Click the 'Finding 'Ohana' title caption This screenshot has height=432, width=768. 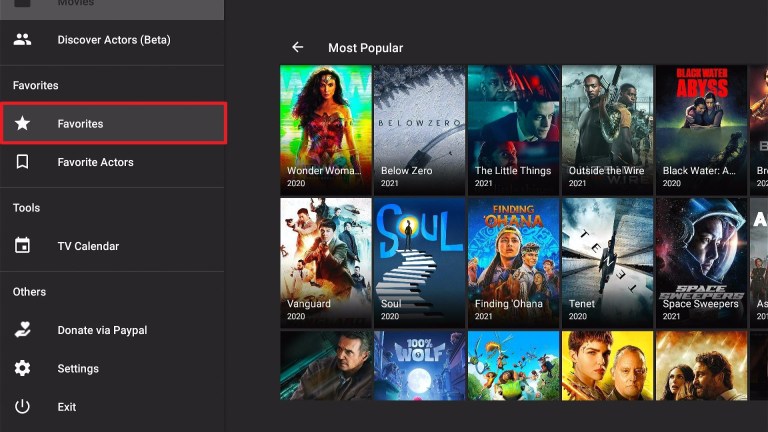pyautogui.click(x=508, y=304)
